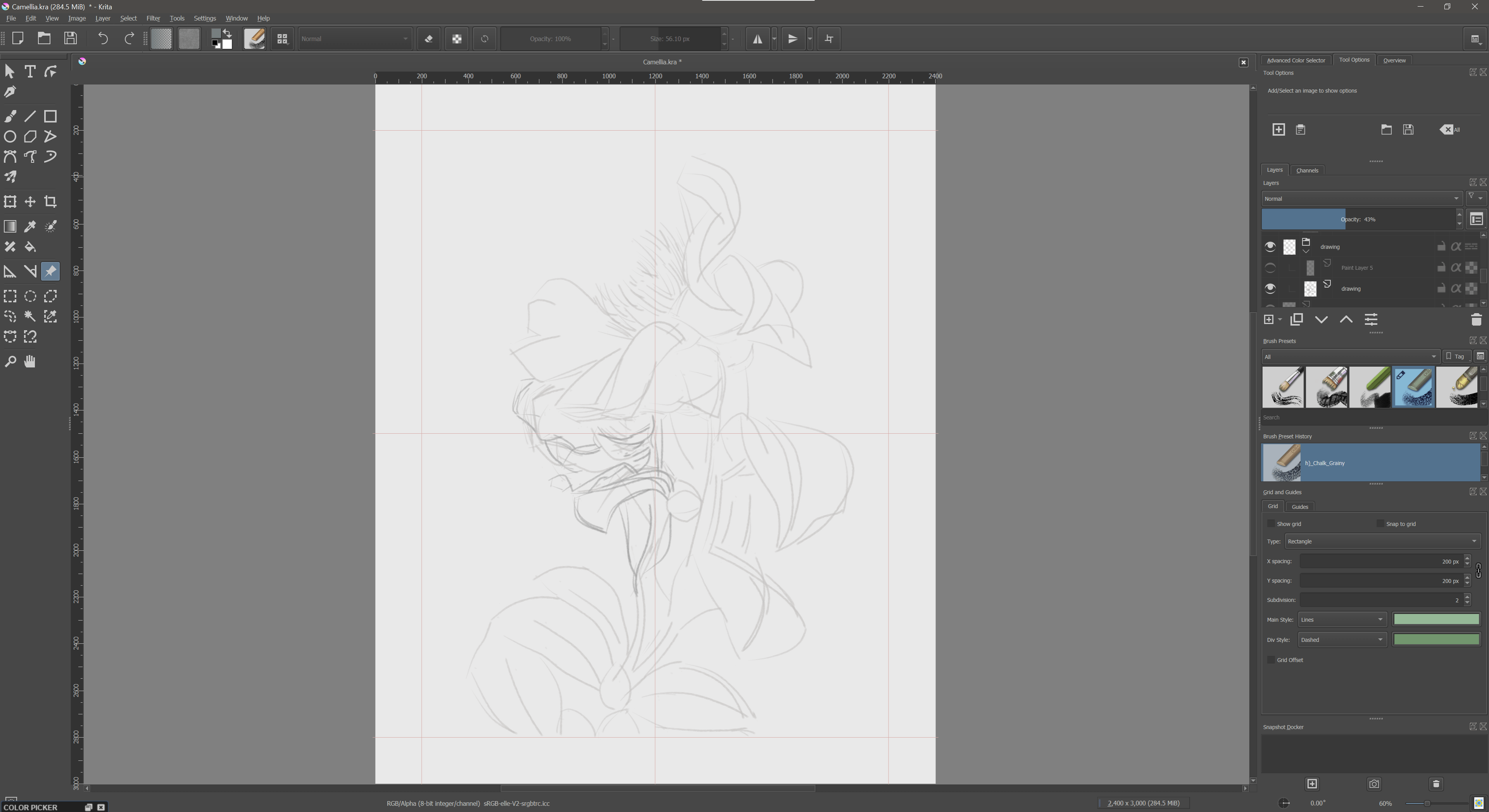The height and width of the screenshot is (812, 1489).
Task: Select the Color Sampler tool
Action: coord(30,227)
